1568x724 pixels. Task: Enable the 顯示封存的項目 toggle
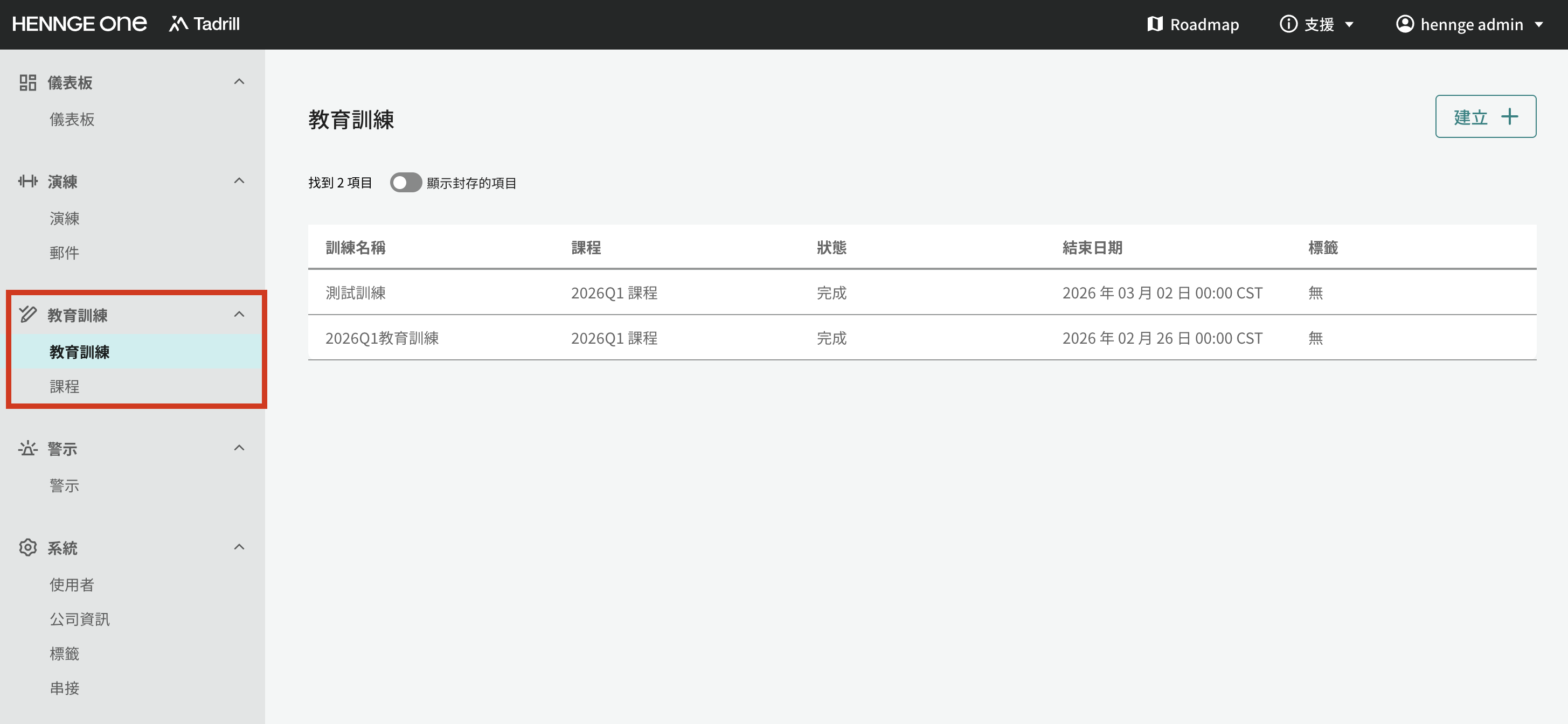click(x=406, y=182)
